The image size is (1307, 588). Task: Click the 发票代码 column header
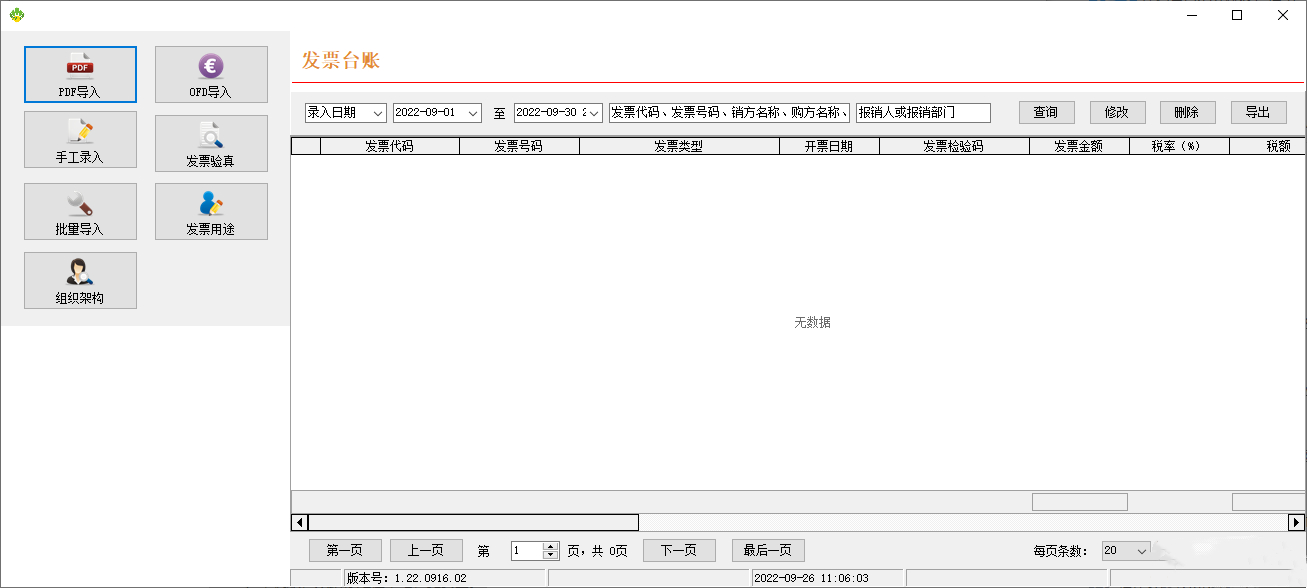(389, 146)
